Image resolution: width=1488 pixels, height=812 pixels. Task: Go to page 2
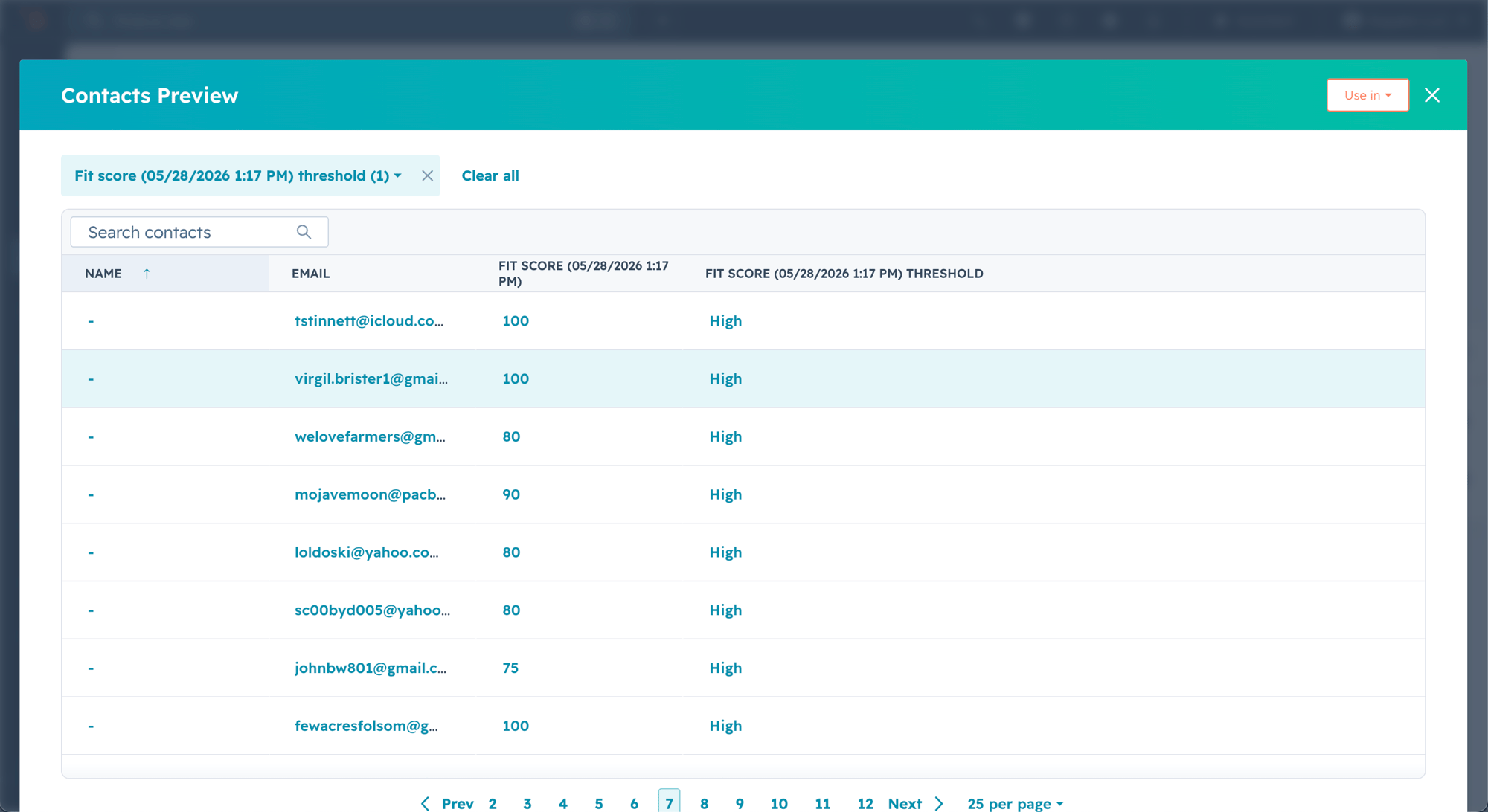(x=493, y=803)
